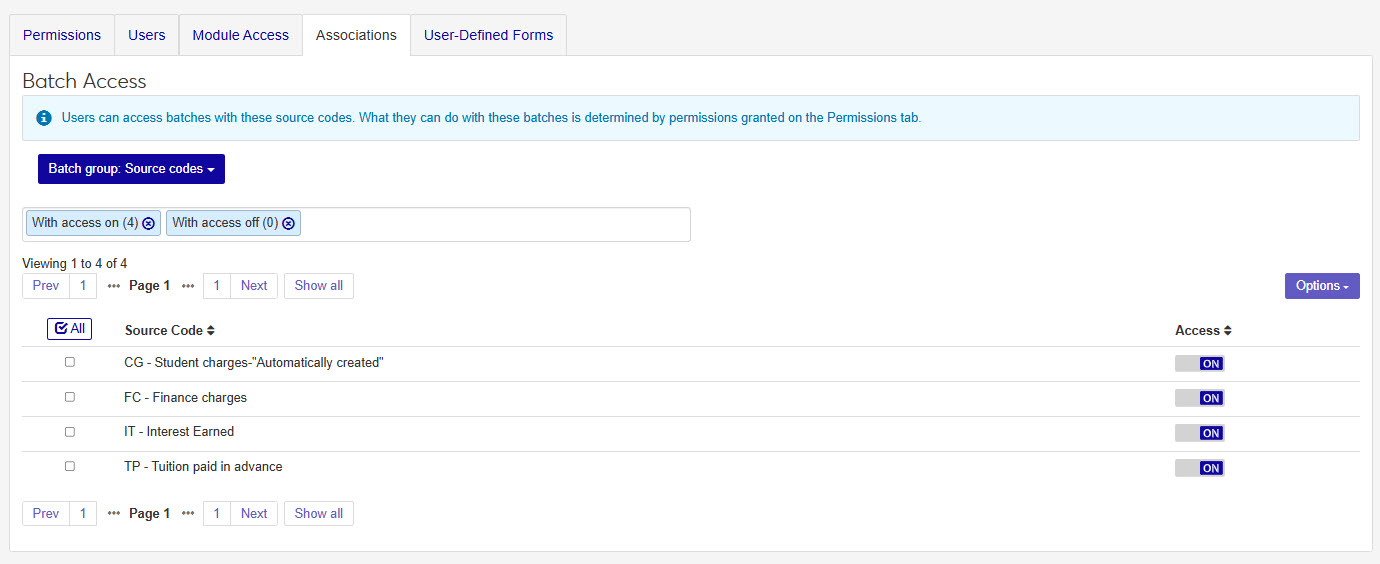Expand the Options dropdown menu
The width and height of the screenshot is (1380, 564).
(x=1321, y=286)
